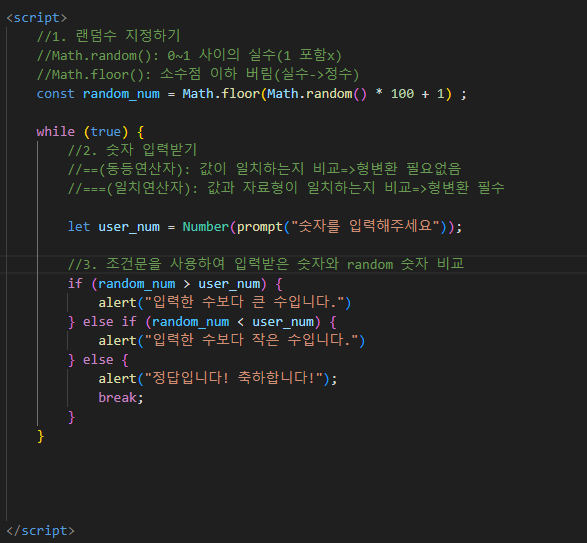The height and width of the screenshot is (543, 587).
Task: Click 'user_num' in the 'random_num > user_num' condition
Action: [x=229, y=284]
